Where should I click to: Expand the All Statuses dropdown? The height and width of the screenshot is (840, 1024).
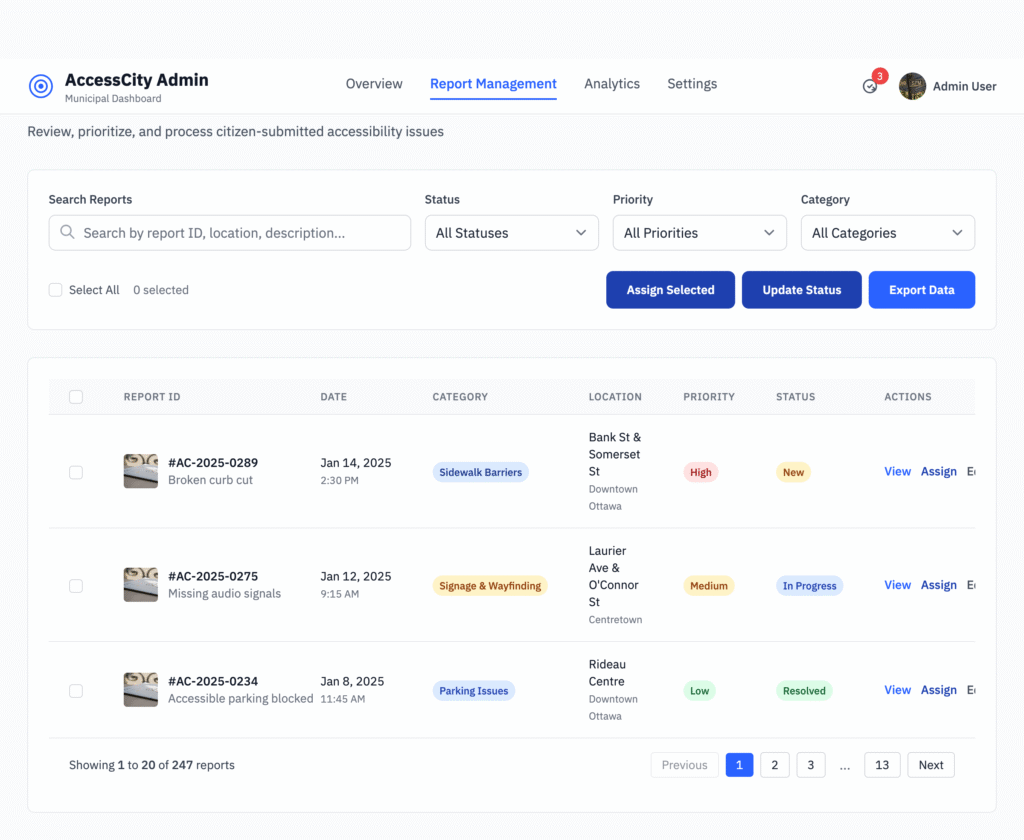tap(511, 233)
